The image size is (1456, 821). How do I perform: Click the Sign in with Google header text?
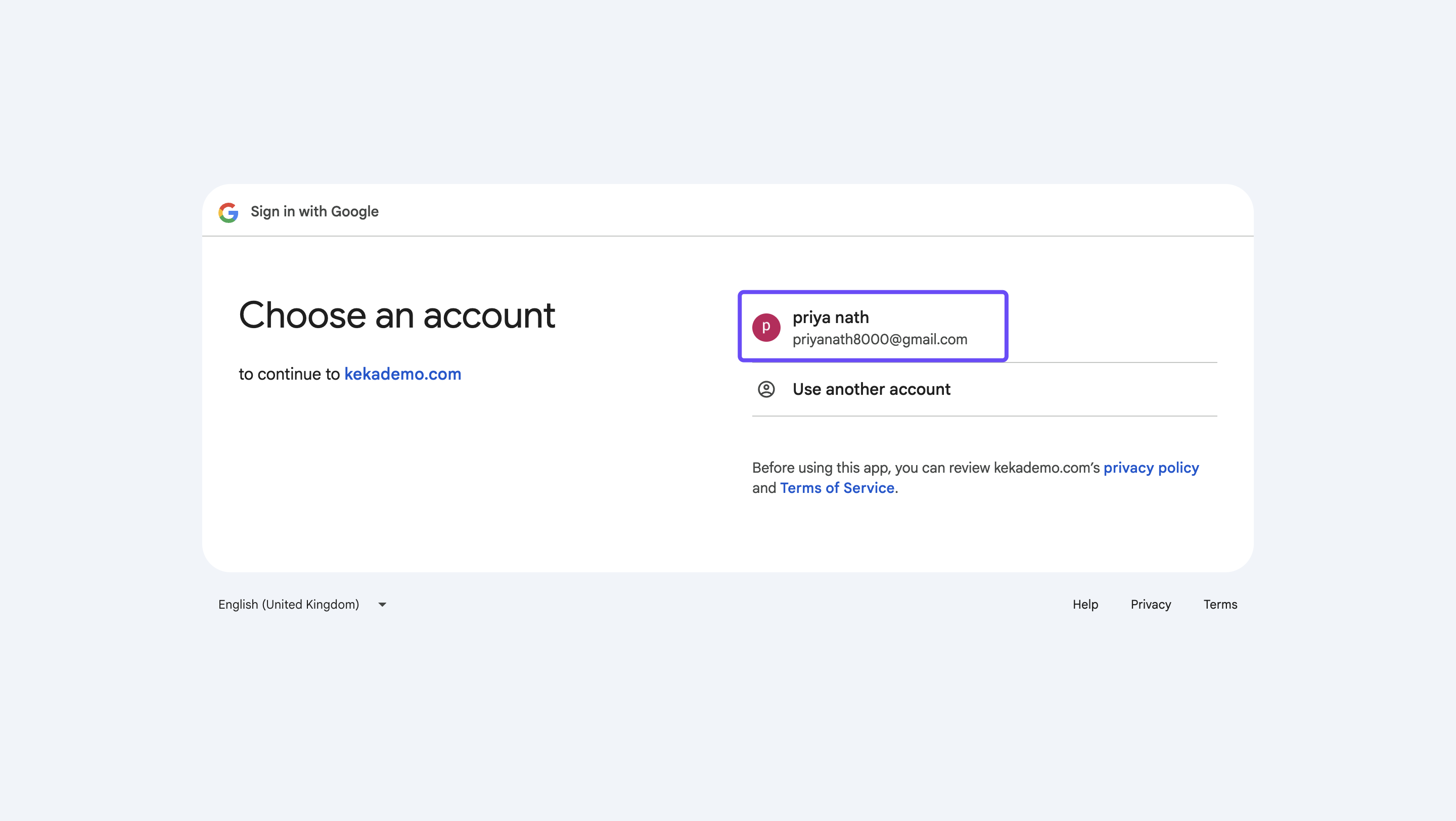(x=314, y=212)
